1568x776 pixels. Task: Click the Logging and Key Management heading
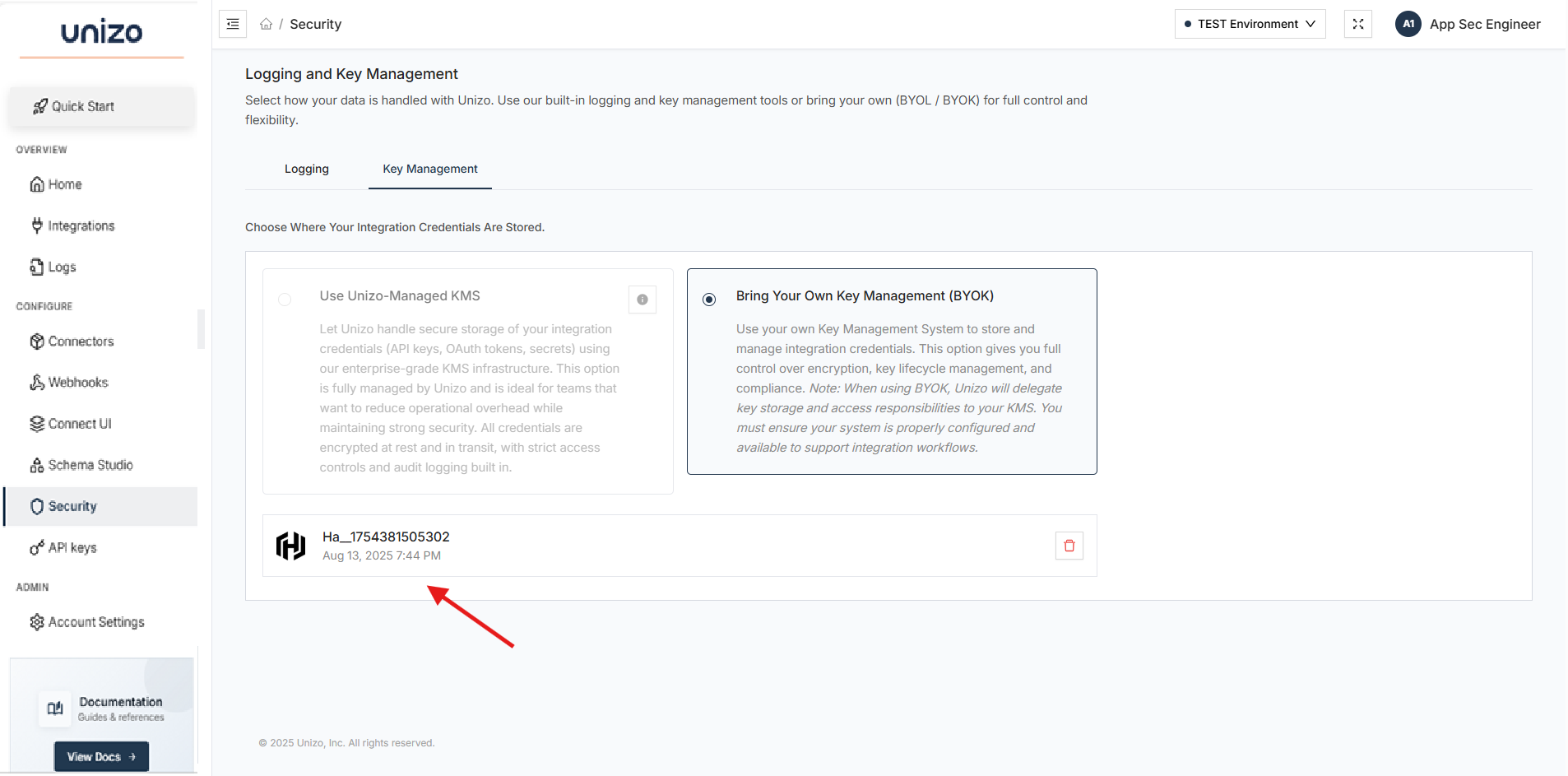tap(351, 74)
